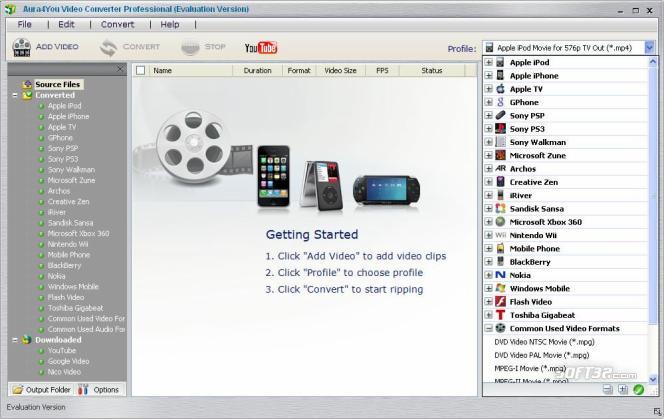Collapse the Common Used Video Formats group
Image resolution: width=664 pixels, height=419 pixels.
(x=488, y=328)
